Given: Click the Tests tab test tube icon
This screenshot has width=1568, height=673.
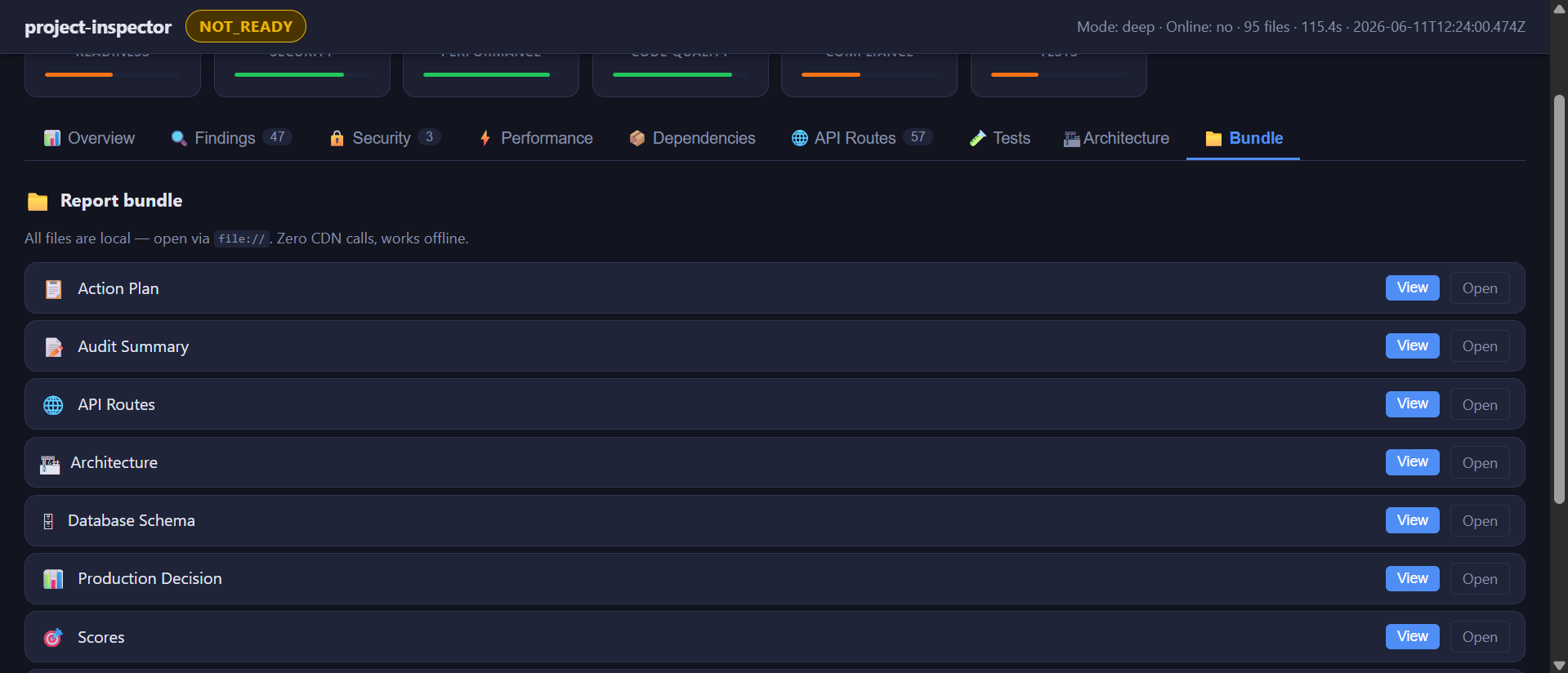Looking at the screenshot, I should [x=978, y=138].
